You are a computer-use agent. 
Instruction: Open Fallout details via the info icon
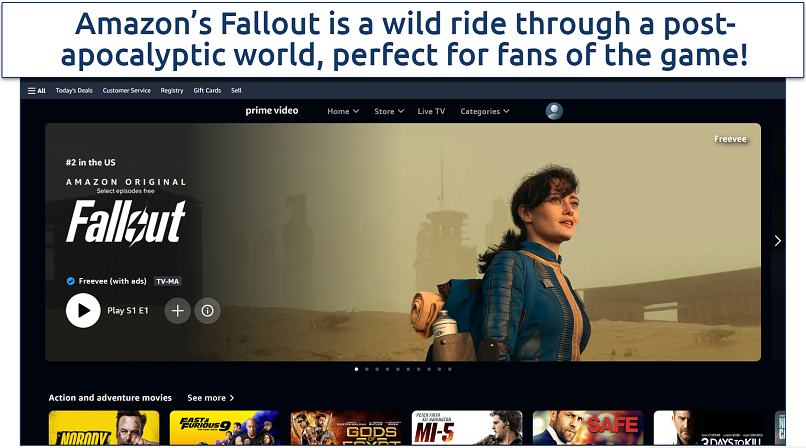coord(208,310)
